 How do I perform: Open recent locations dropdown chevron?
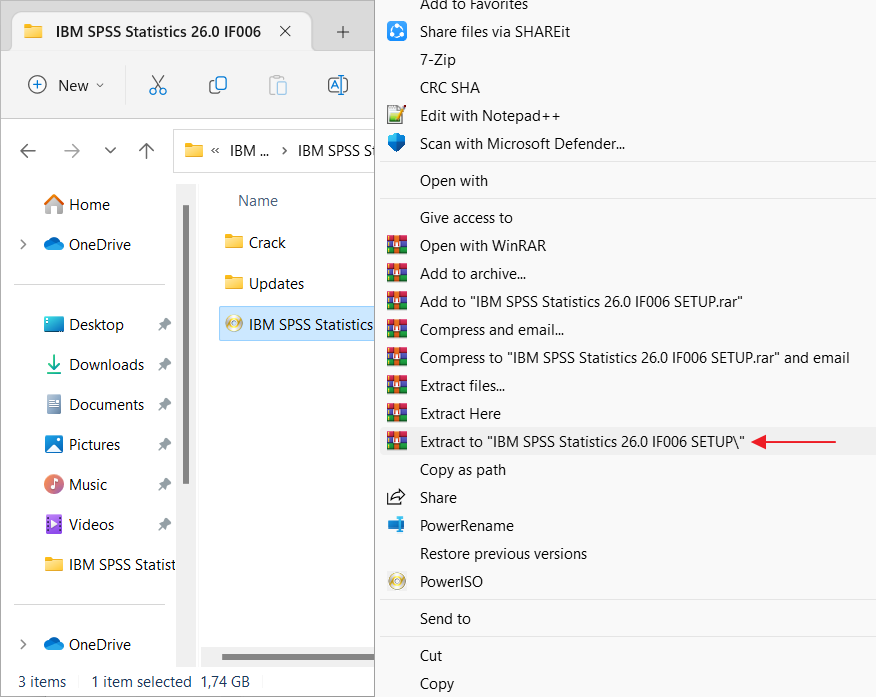click(110, 150)
